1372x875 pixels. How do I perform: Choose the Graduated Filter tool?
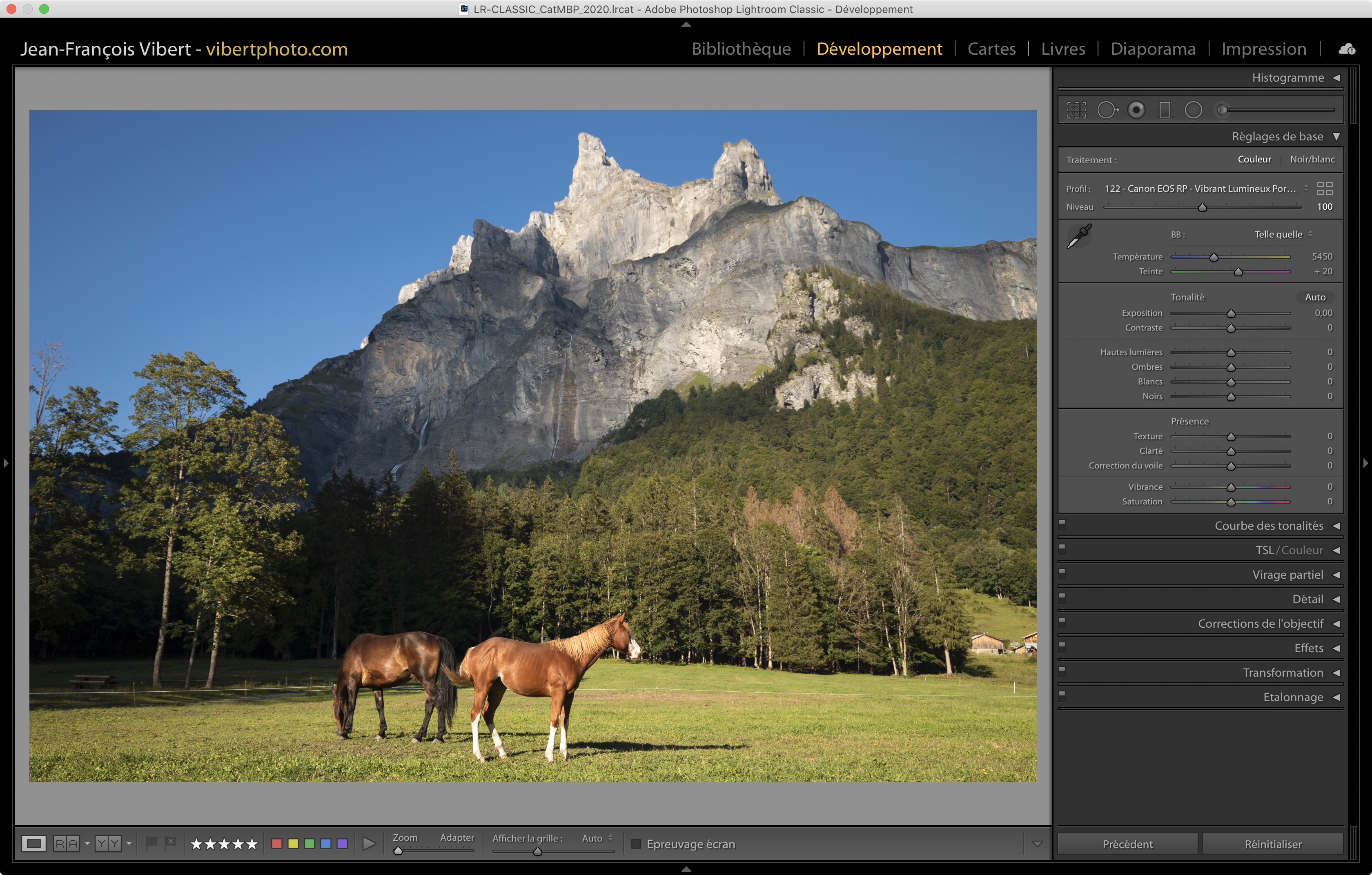tap(1165, 110)
